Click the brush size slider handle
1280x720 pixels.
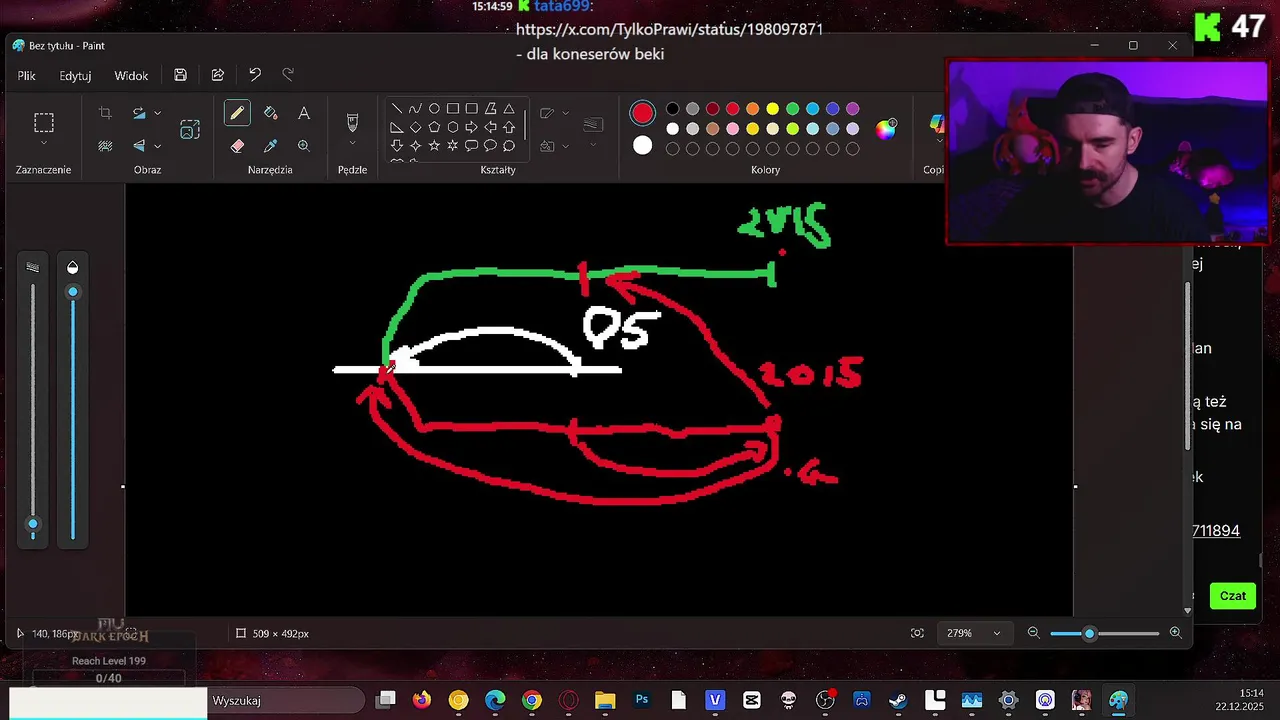(x=33, y=524)
